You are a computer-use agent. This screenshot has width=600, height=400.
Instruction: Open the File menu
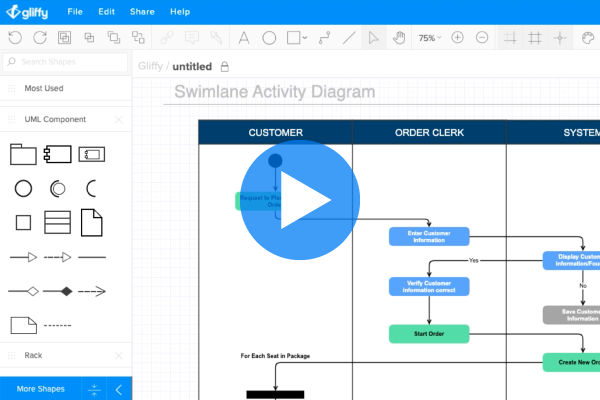point(75,12)
